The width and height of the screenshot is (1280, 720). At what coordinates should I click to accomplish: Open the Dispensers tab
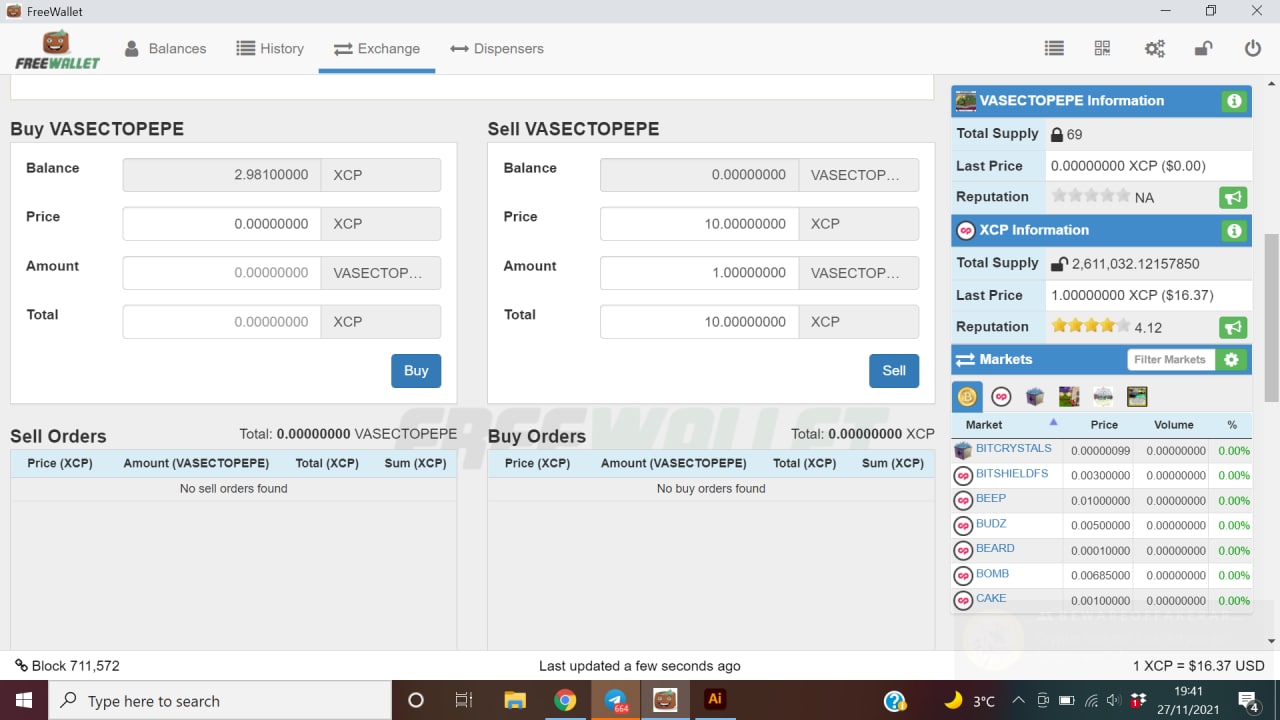point(497,48)
